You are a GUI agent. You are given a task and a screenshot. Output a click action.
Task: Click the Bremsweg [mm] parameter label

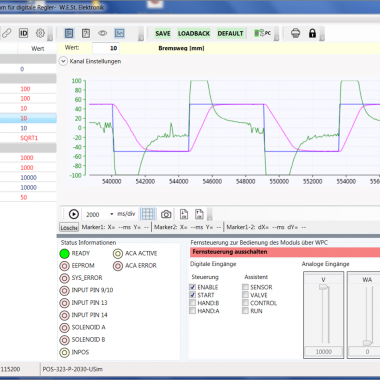pos(181,48)
